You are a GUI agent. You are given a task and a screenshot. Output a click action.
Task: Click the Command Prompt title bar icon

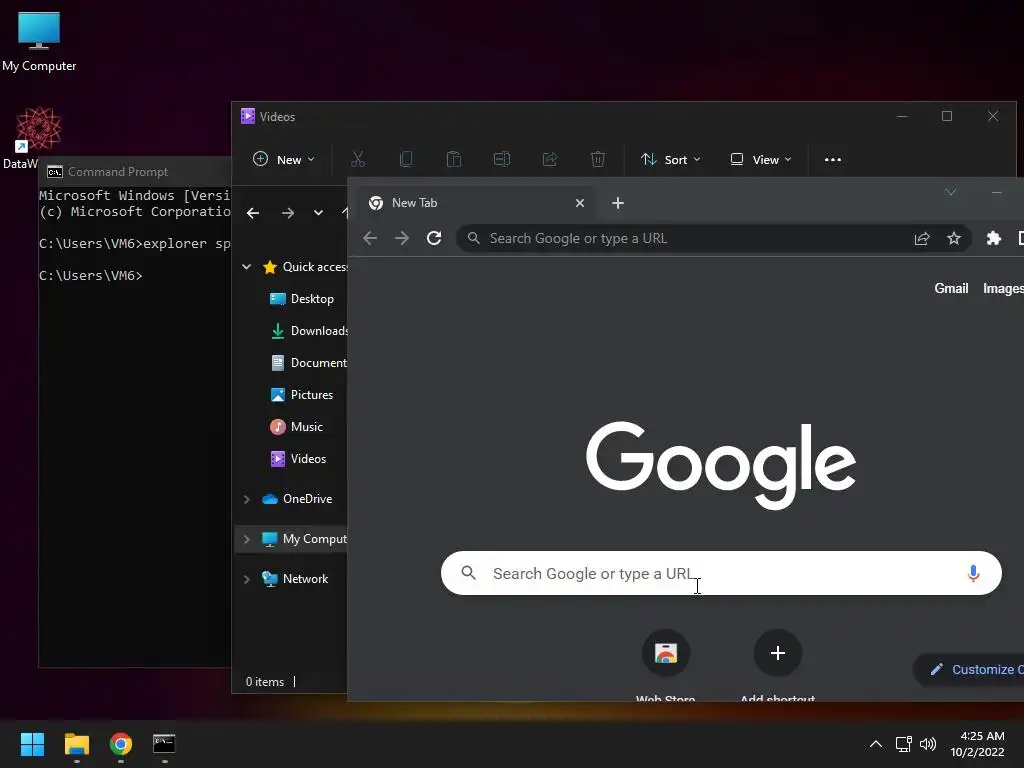[55, 172]
